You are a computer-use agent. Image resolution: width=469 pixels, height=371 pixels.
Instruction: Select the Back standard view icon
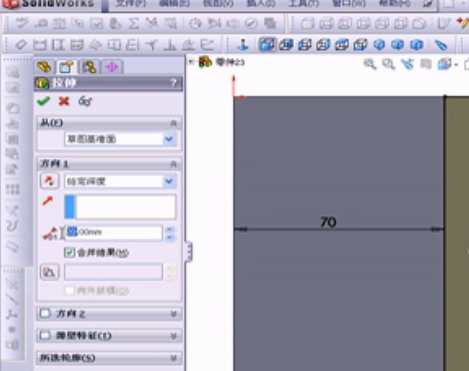point(286,44)
